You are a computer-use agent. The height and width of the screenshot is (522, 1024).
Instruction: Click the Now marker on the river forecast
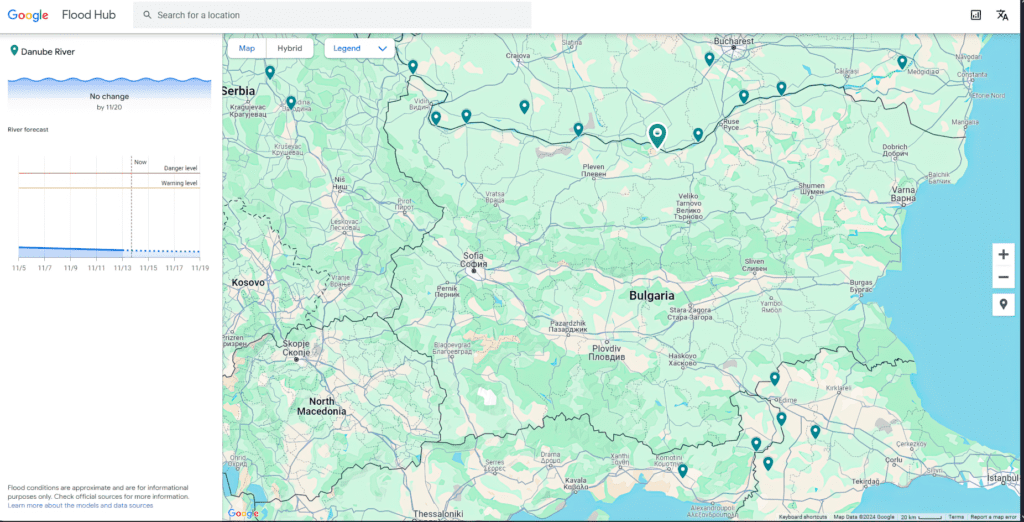(x=140, y=161)
